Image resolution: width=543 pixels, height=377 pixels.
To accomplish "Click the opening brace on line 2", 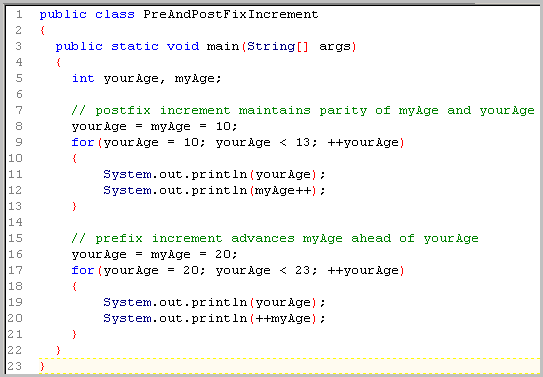I will (x=42, y=31).
